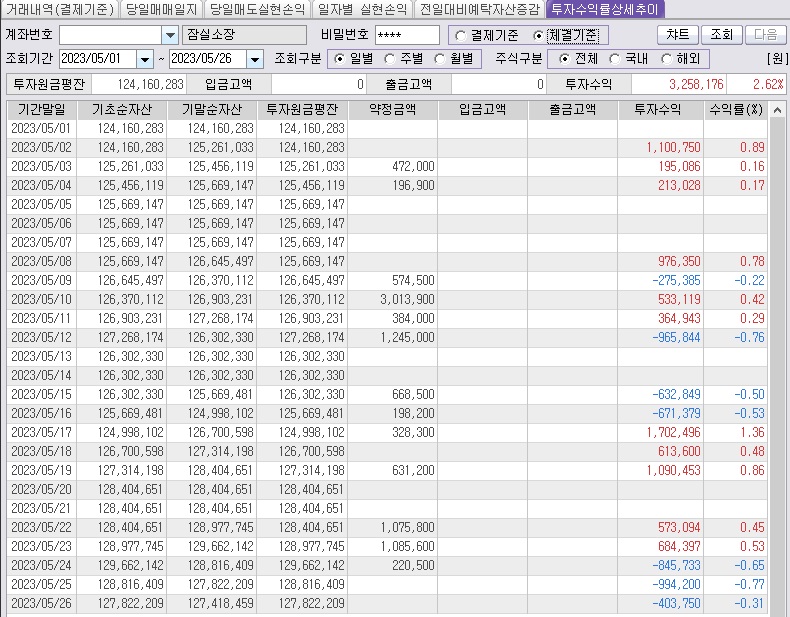Select the 2023/05/26 date row
This screenshot has height=617, width=790.
[387, 603]
